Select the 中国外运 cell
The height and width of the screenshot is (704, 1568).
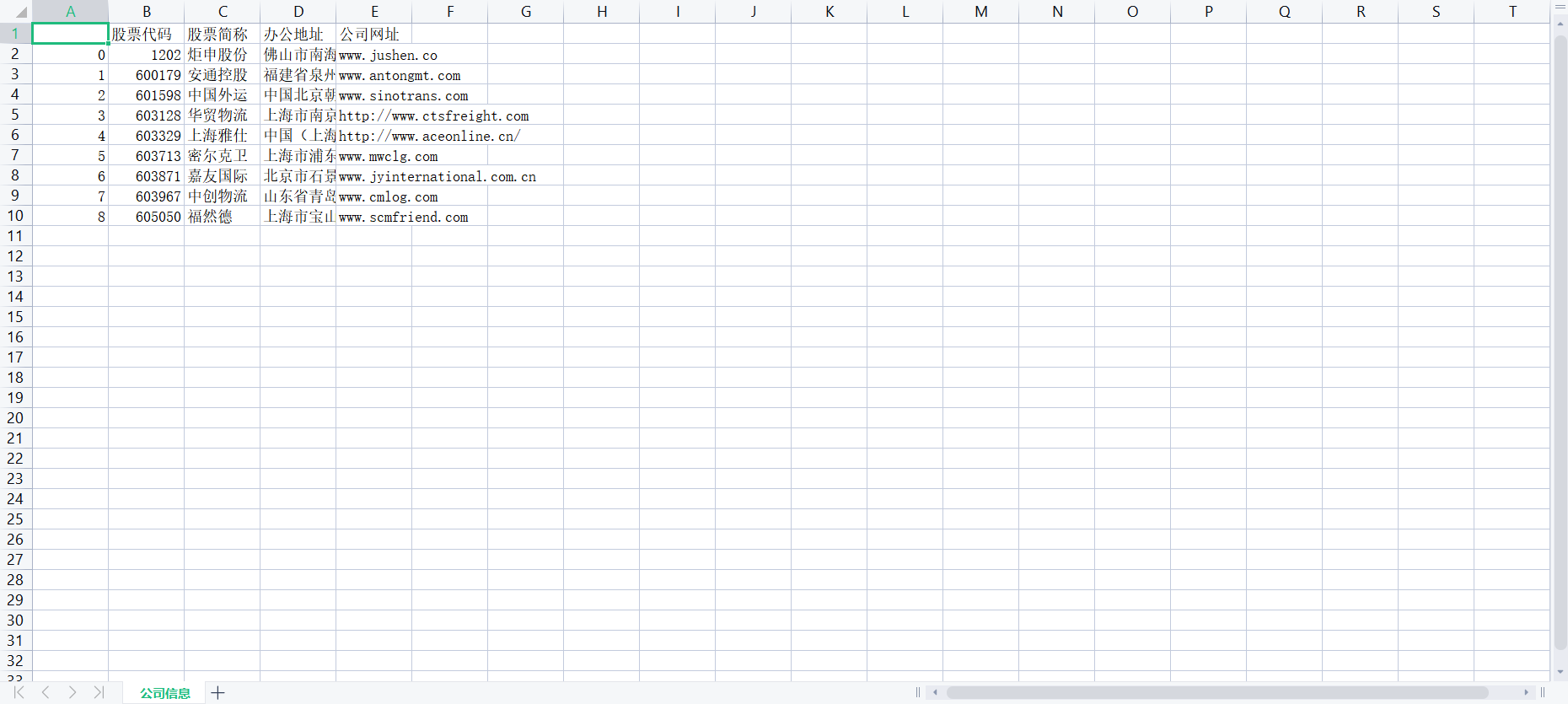pyautogui.click(x=223, y=94)
